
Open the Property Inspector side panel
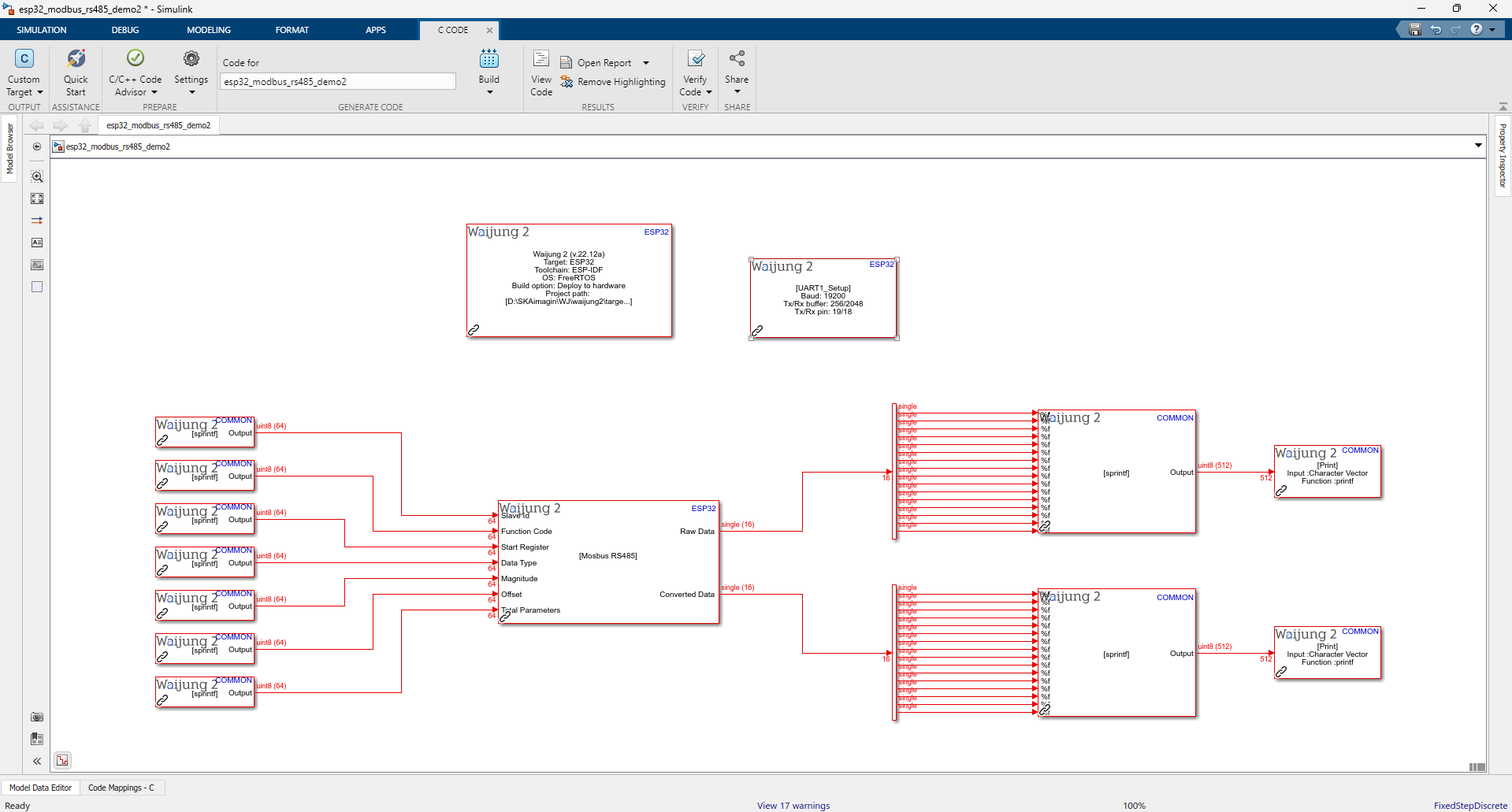1503,155
